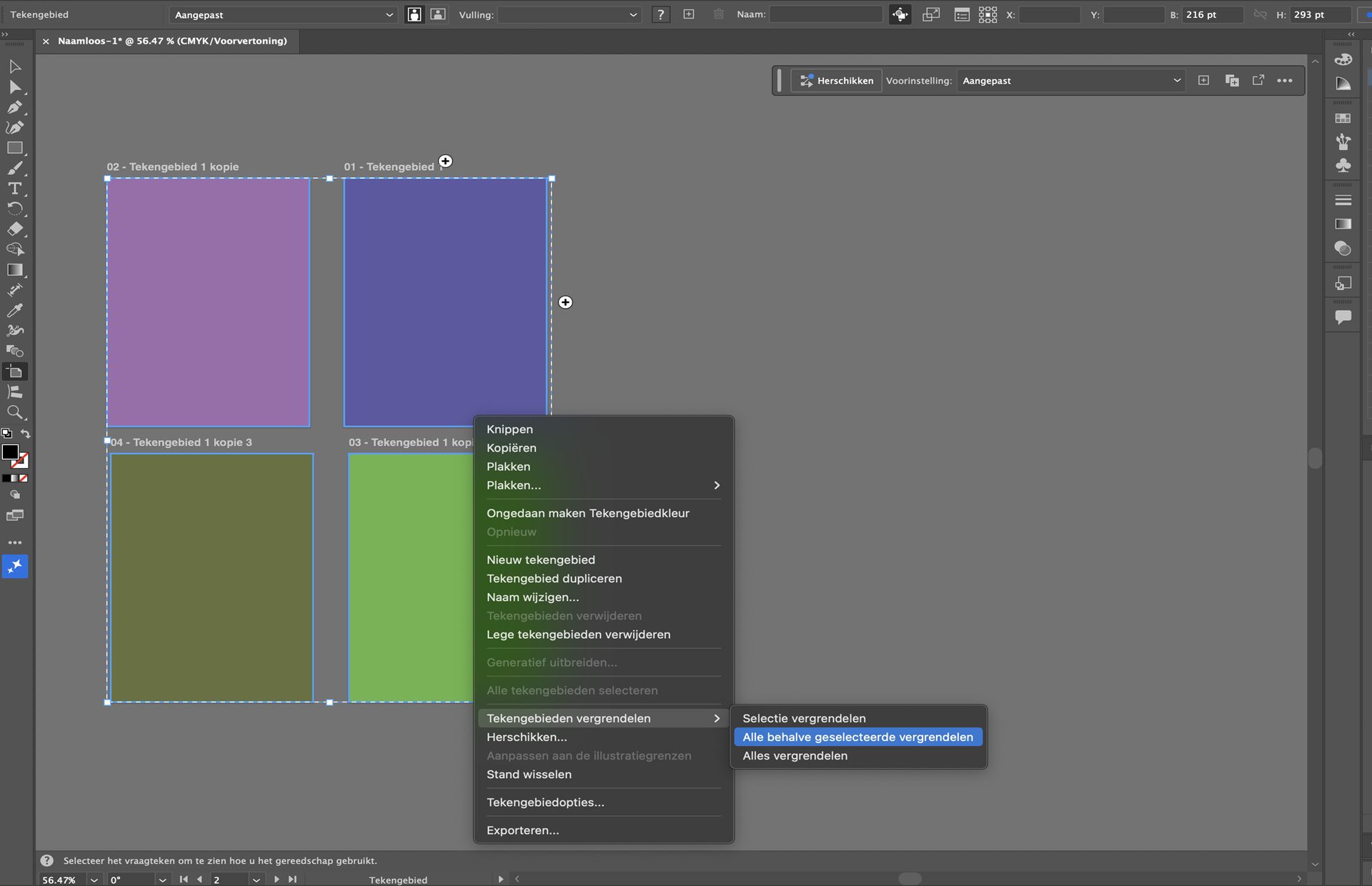The image size is (1372, 886).
Task: Click the Naam input field
Action: pos(825,14)
